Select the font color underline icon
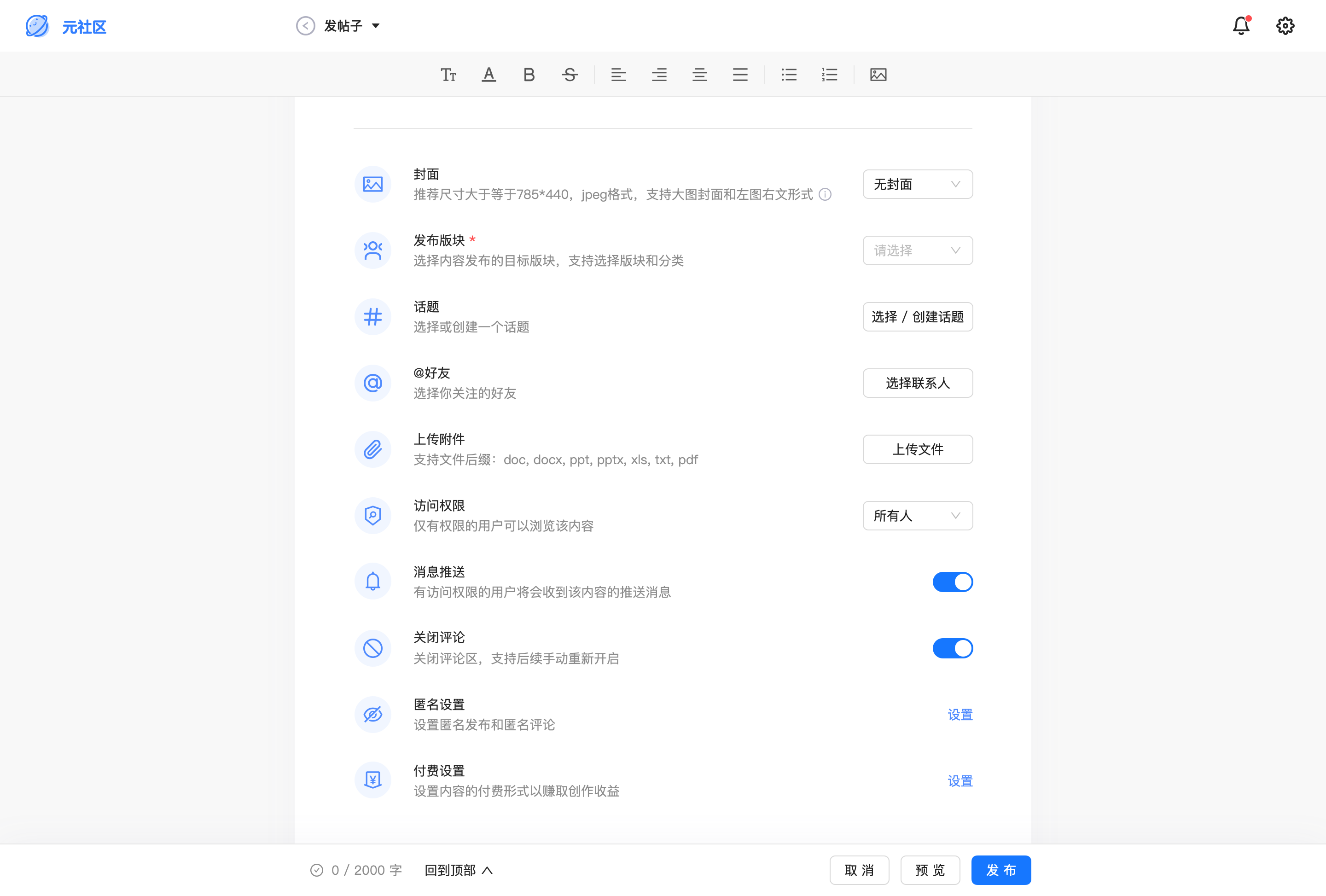 coord(489,75)
